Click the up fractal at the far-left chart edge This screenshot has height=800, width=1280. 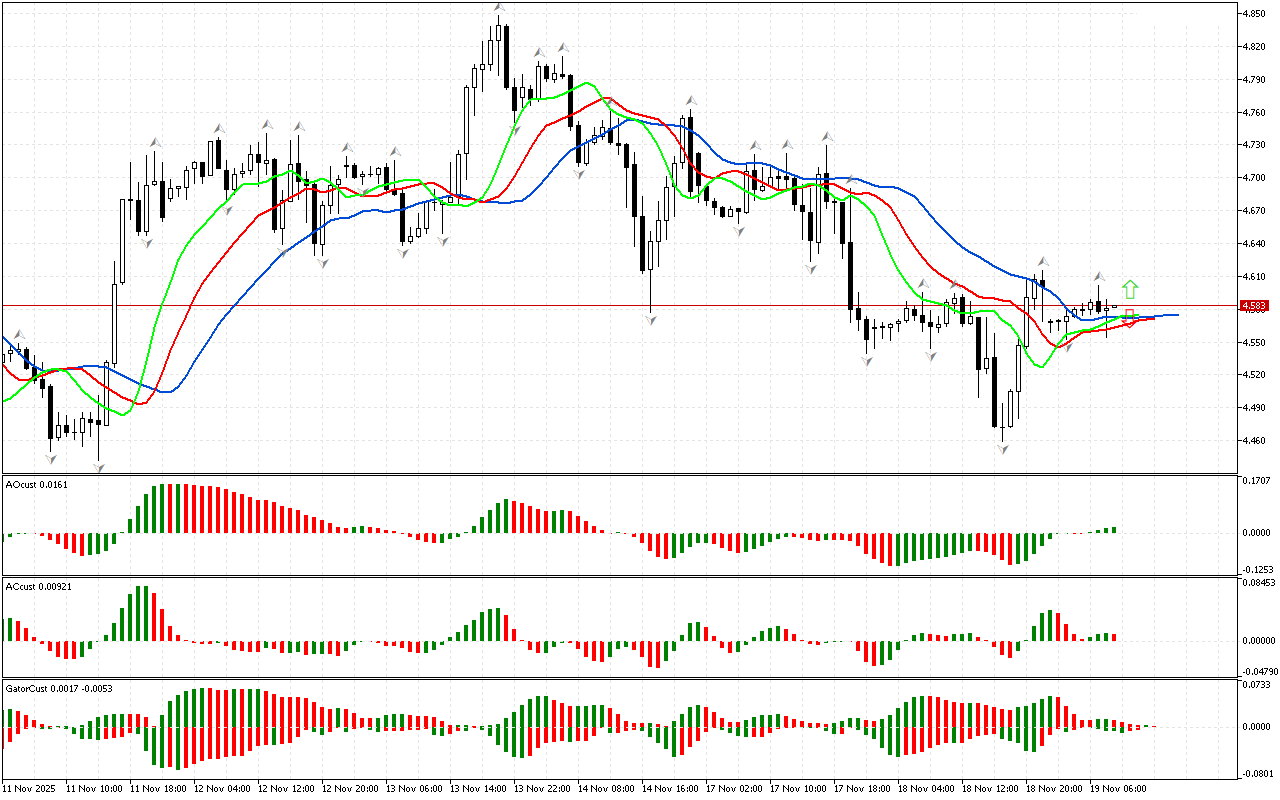(17, 335)
